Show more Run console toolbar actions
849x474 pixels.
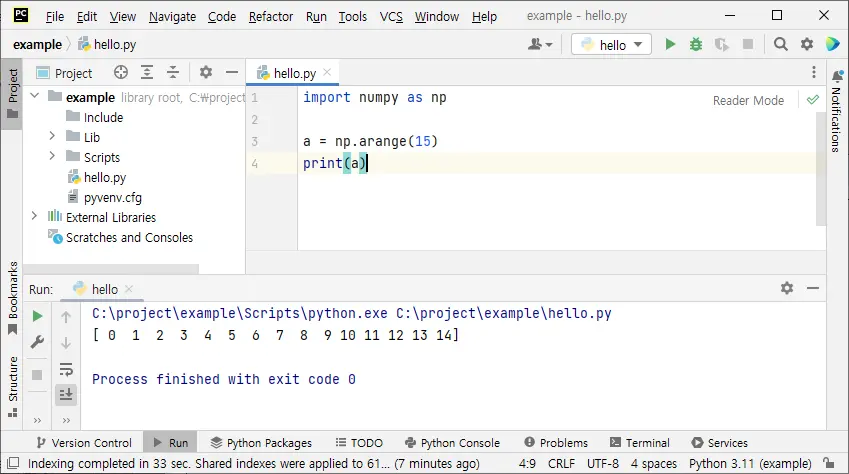click(66, 420)
